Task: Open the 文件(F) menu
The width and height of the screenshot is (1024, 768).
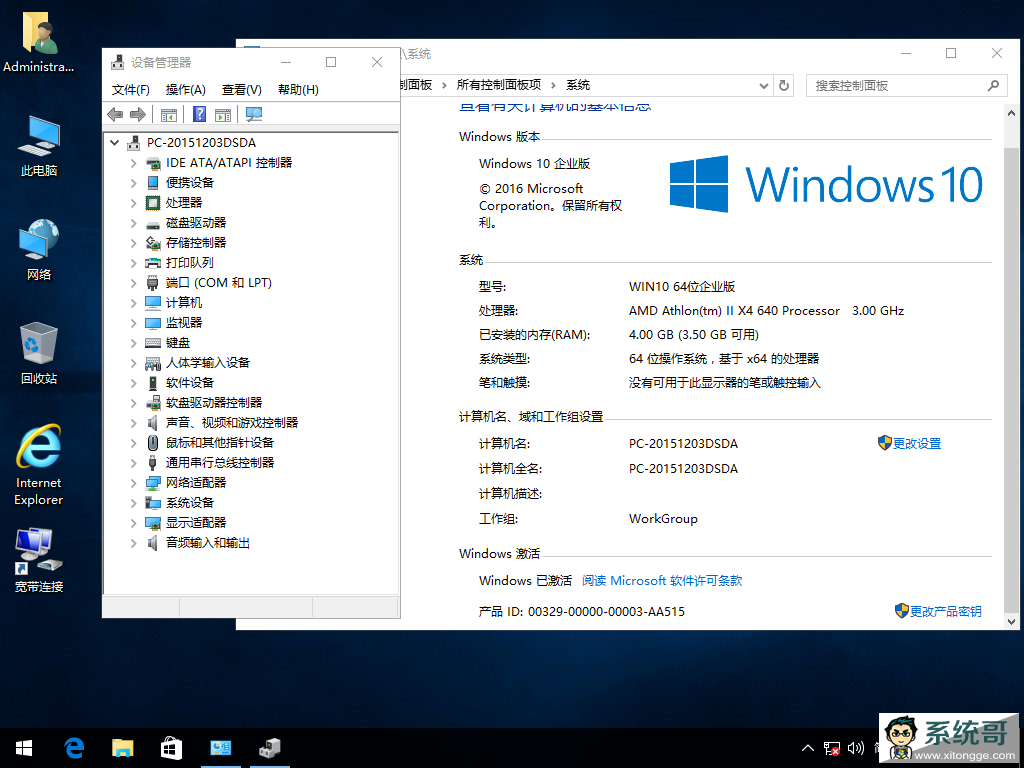Action: 131,89
